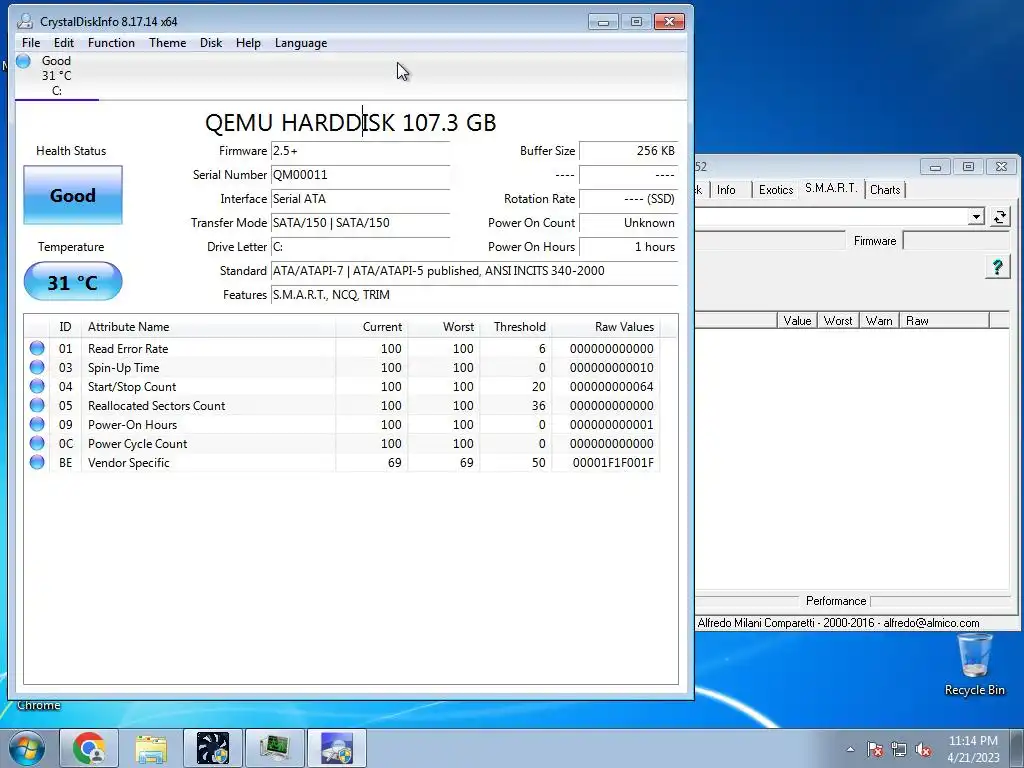Expand the drive dropdown in background window
The image size is (1024, 768).
pyautogui.click(x=976, y=217)
